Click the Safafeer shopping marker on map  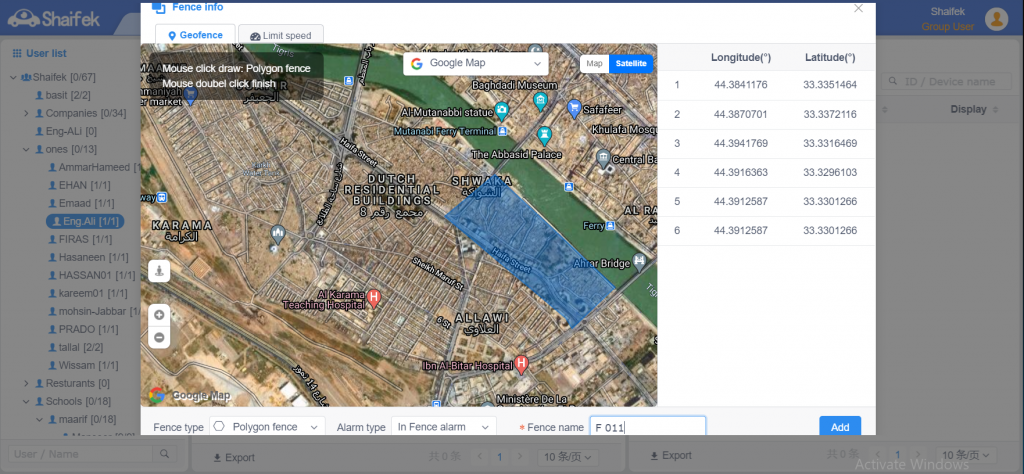[574, 108]
